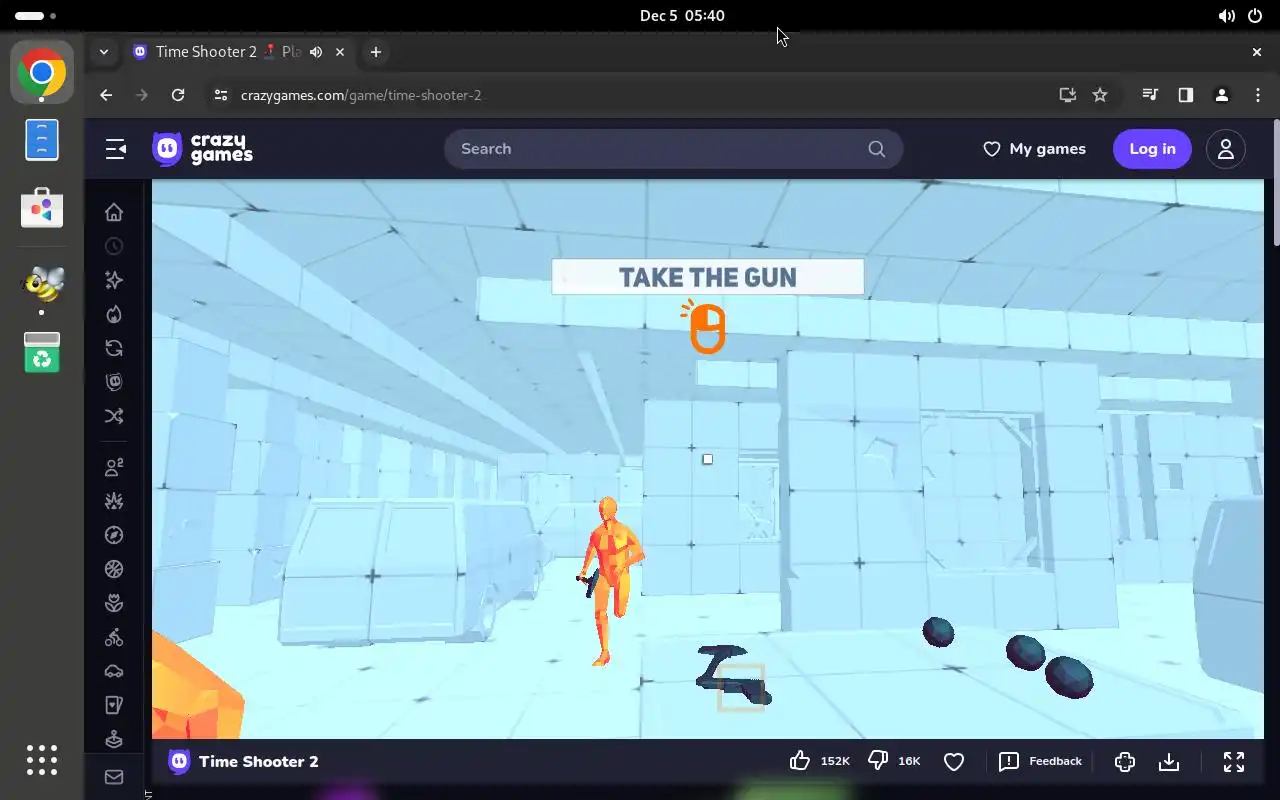Open the tab search dropdown arrow
The image size is (1280, 800).
(103, 52)
